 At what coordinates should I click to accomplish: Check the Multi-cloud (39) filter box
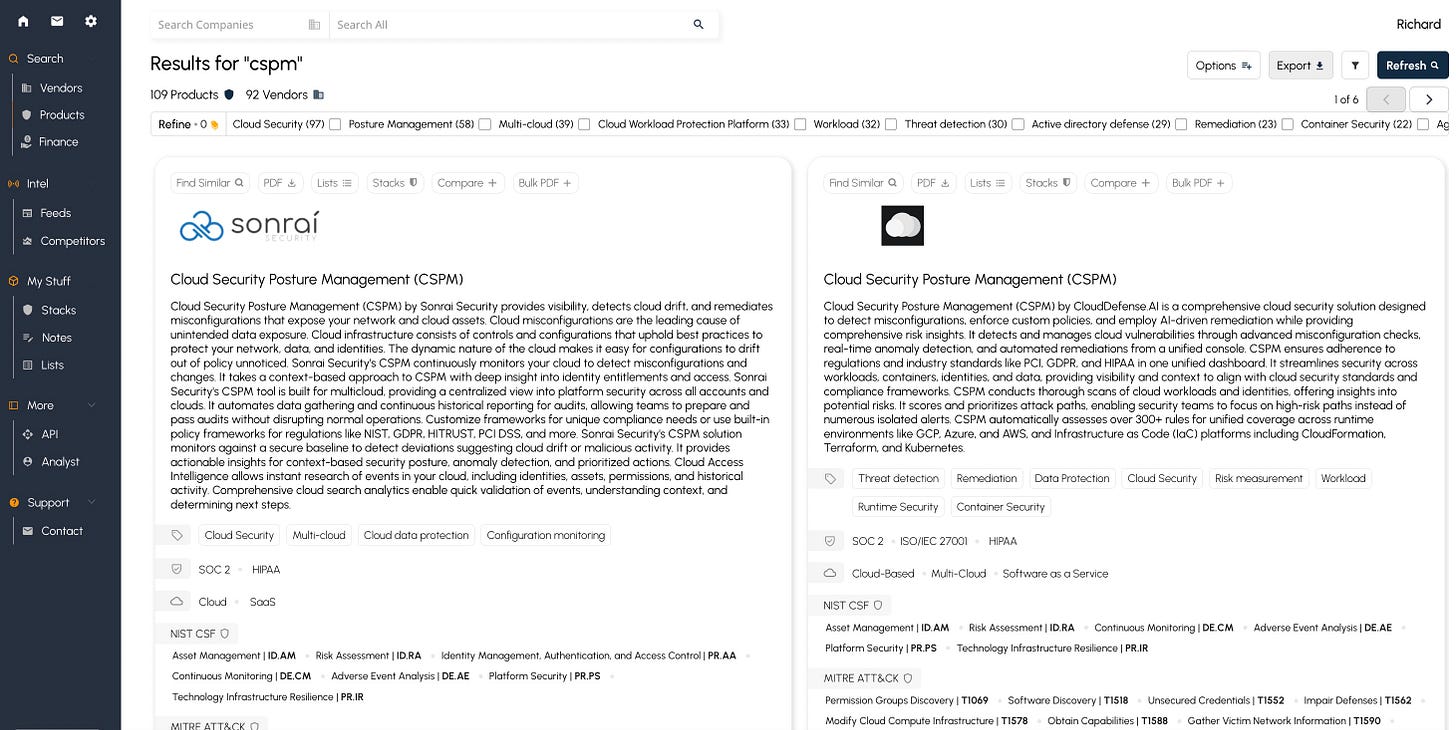point(584,125)
